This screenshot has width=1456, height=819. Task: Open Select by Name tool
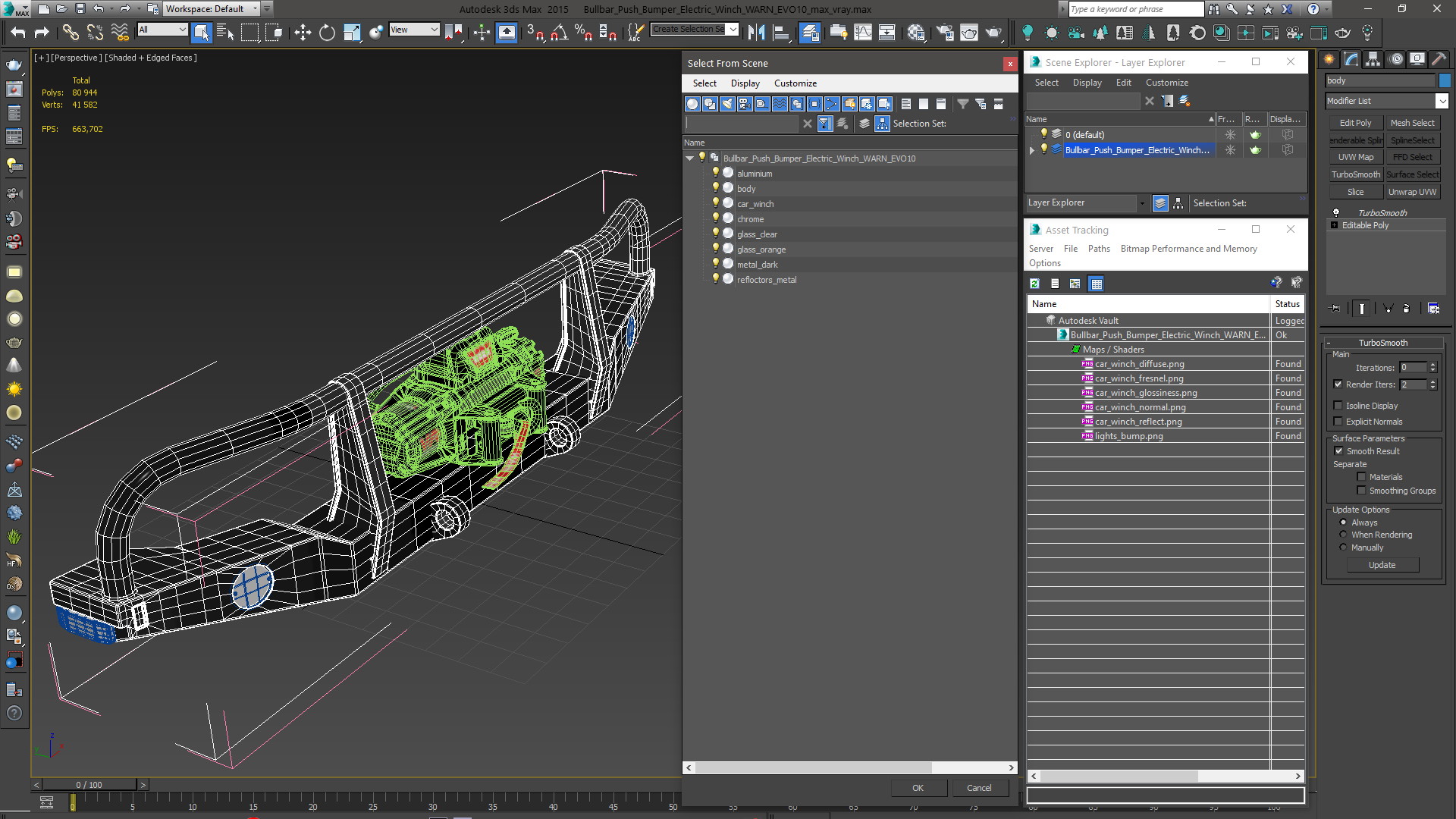(x=225, y=33)
